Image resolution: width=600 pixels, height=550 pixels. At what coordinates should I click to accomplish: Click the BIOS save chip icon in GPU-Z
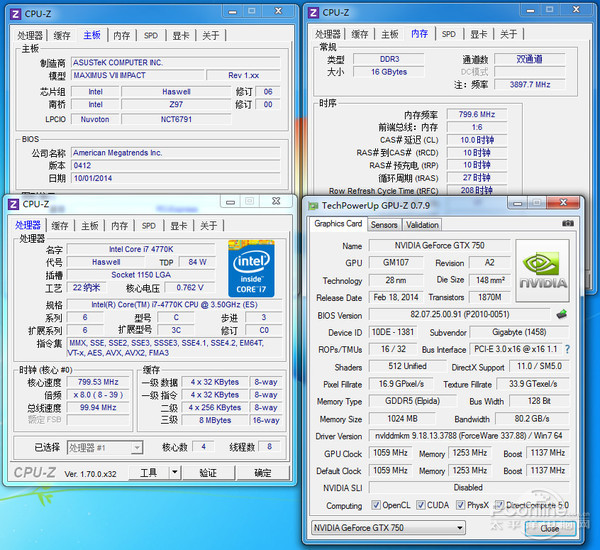(562, 315)
